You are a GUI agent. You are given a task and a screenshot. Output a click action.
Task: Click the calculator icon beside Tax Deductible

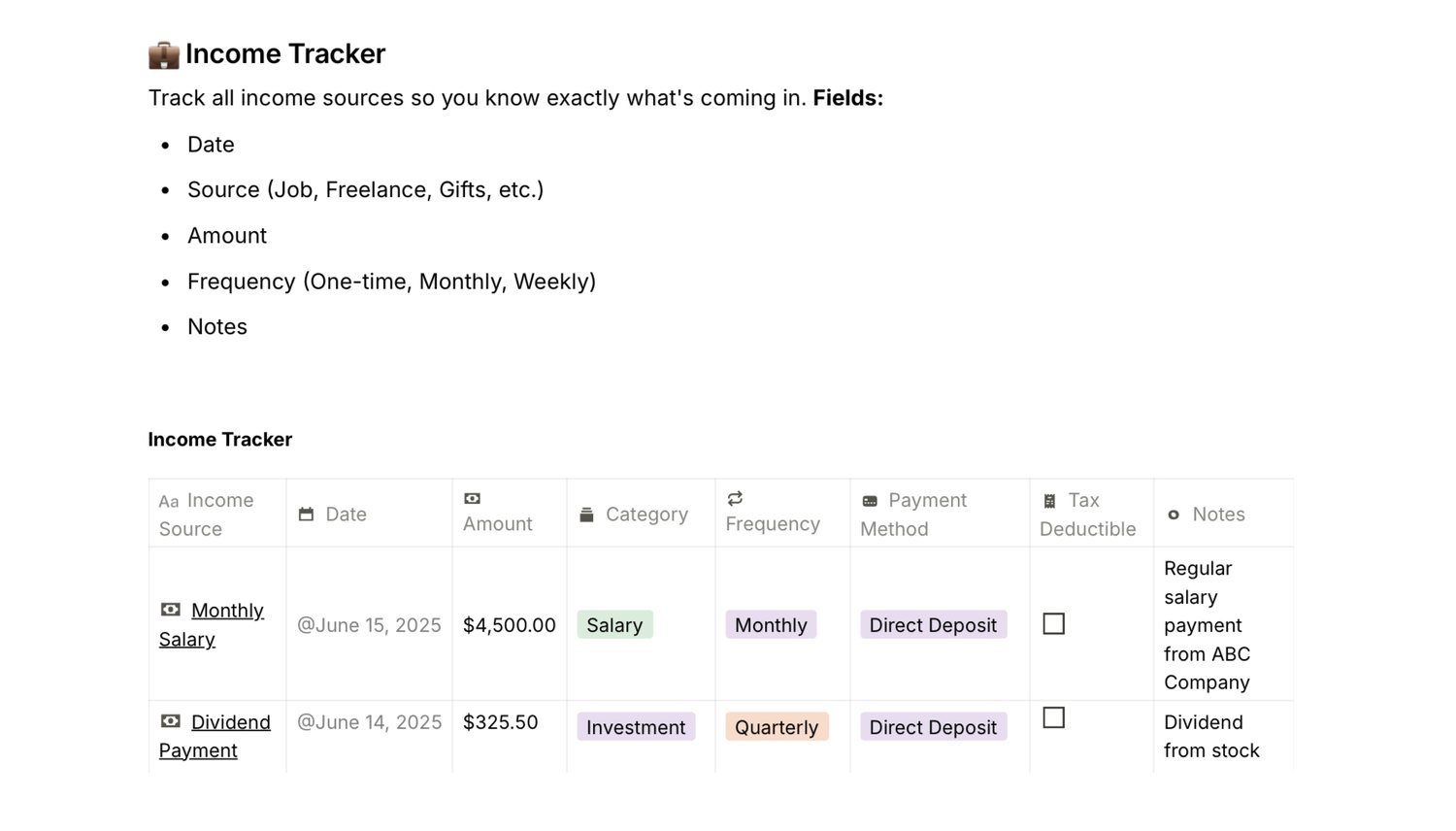[1049, 501]
